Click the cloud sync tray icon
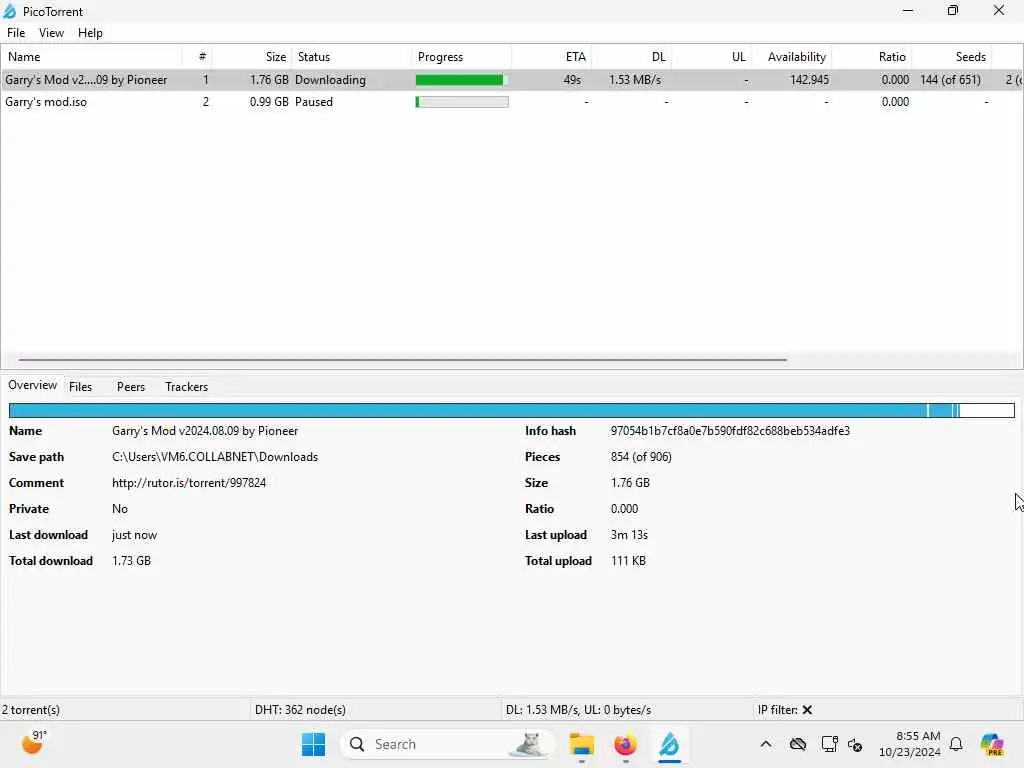1024x768 pixels. [x=797, y=744]
